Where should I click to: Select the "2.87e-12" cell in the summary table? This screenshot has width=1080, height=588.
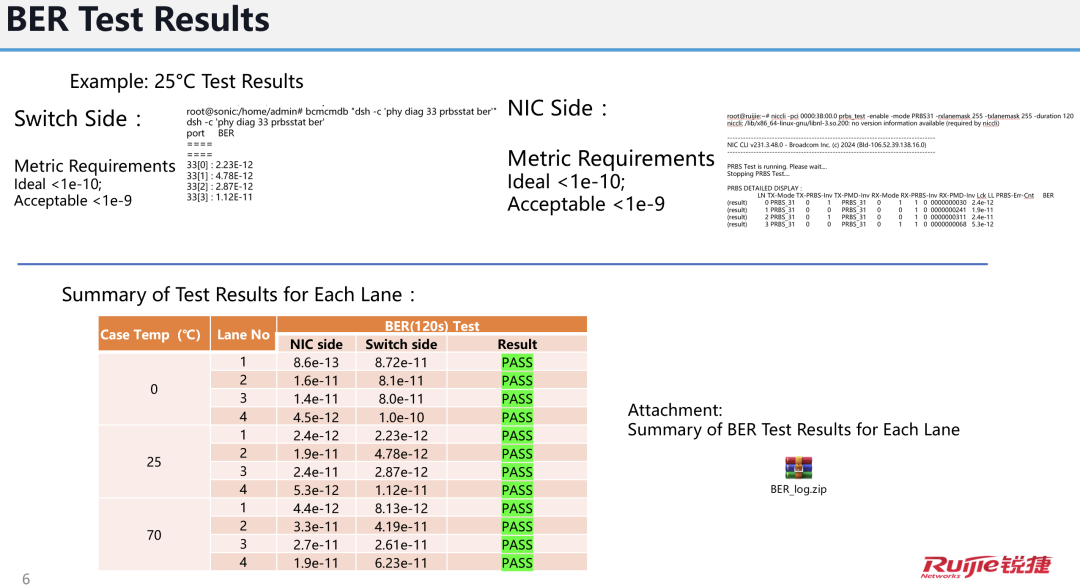pos(402,472)
